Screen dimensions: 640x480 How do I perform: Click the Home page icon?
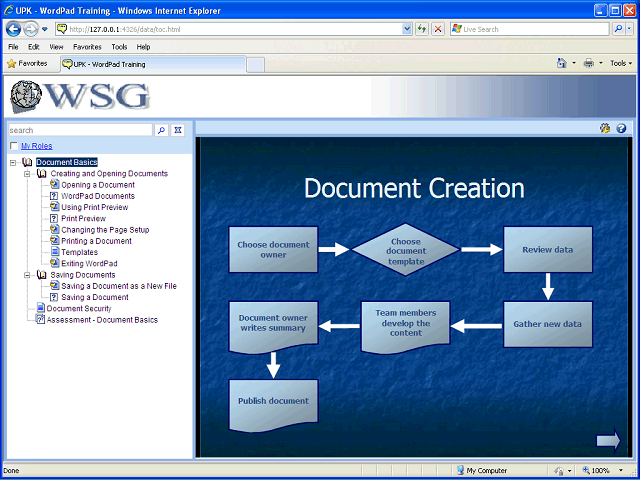[x=562, y=63]
